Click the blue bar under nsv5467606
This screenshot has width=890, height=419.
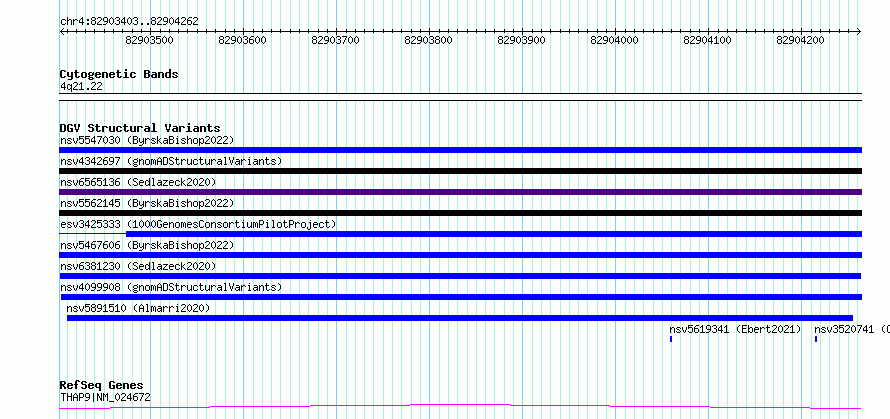pyautogui.click(x=460, y=255)
